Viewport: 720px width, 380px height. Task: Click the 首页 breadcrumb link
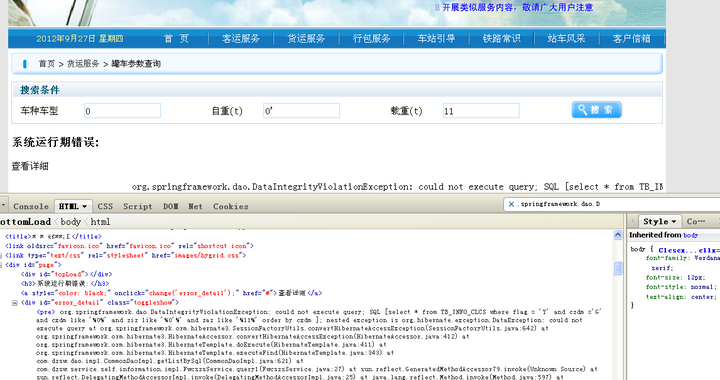(46, 64)
